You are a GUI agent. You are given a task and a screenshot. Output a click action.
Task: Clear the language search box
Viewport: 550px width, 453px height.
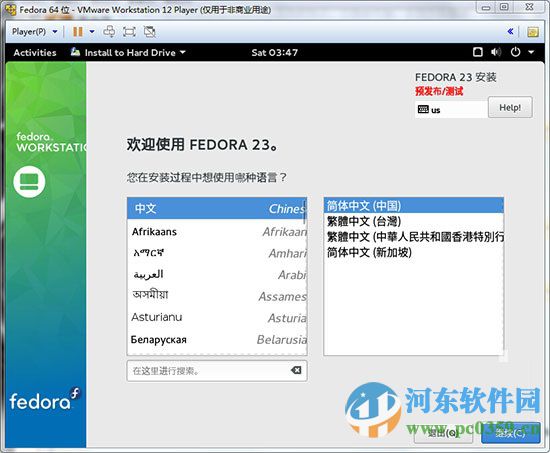click(x=296, y=370)
